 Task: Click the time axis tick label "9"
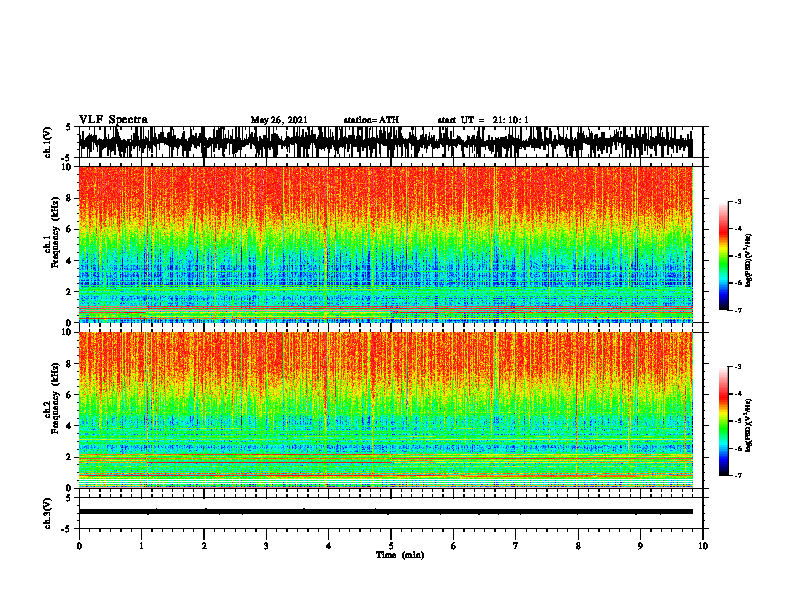pos(640,546)
